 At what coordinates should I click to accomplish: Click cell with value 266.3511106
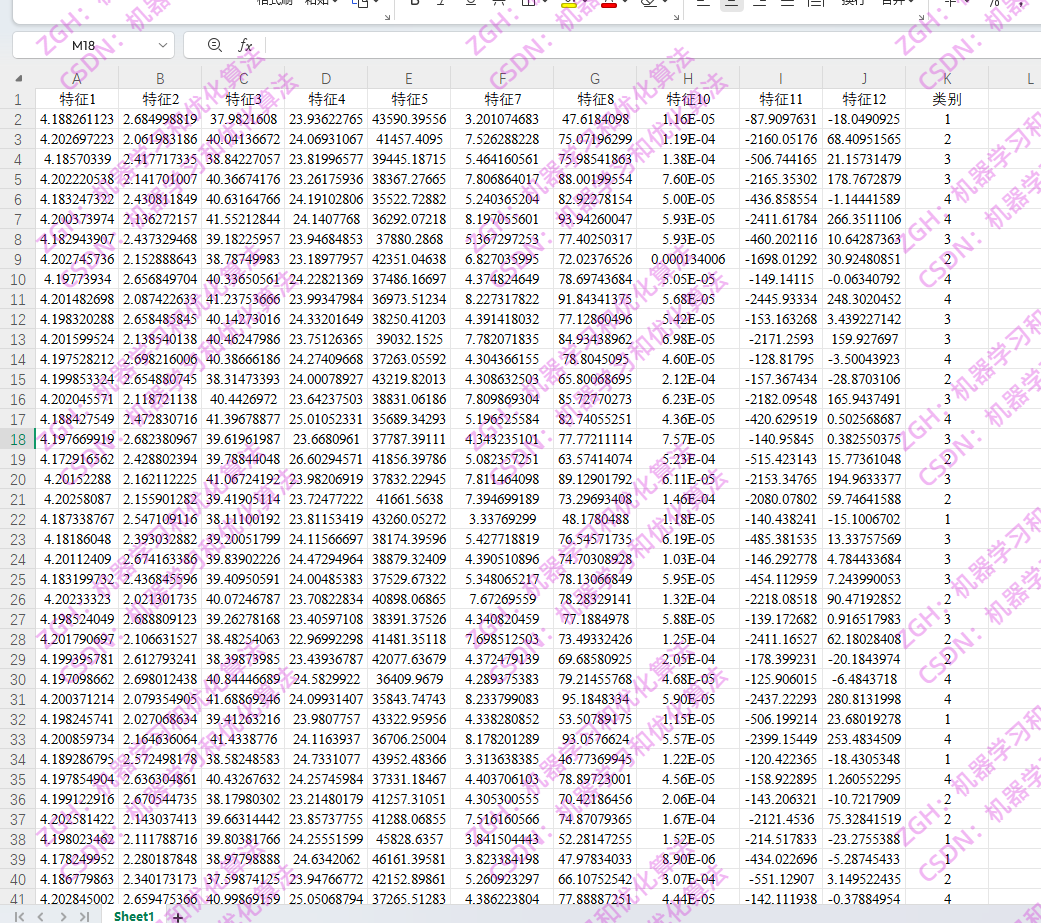point(864,219)
